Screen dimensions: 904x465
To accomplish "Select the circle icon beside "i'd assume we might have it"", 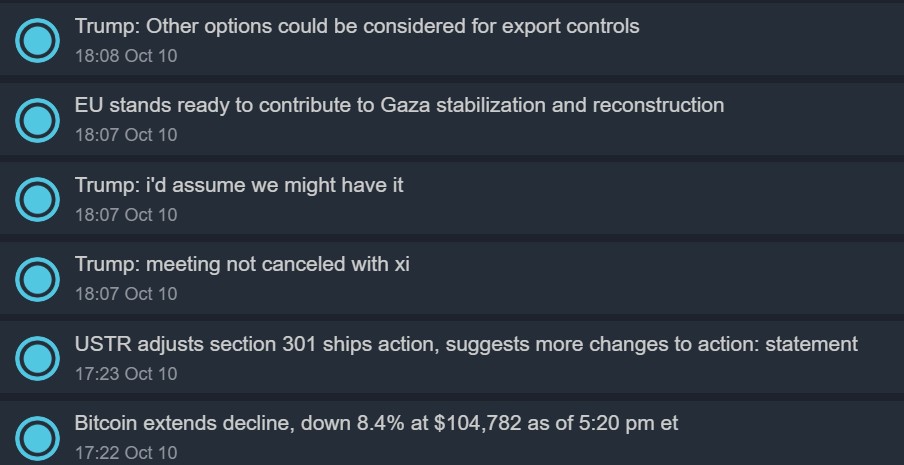I will coord(38,199).
